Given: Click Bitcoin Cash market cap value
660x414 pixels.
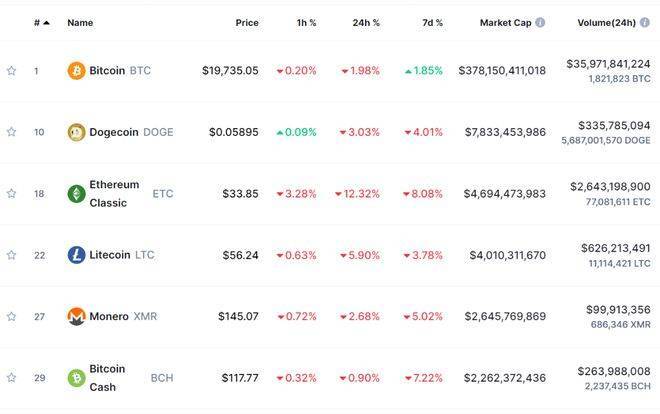Looking at the screenshot, I should 504,378.
